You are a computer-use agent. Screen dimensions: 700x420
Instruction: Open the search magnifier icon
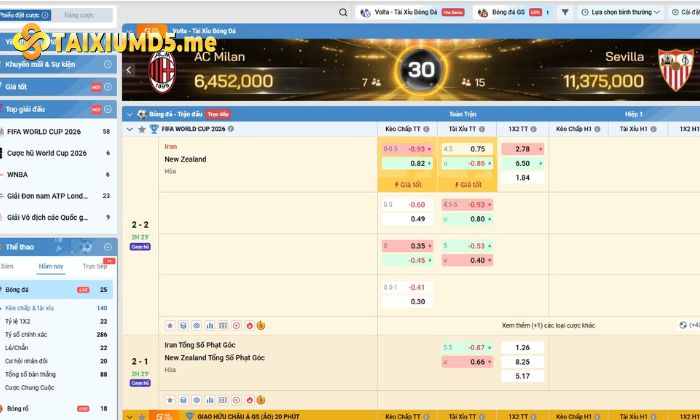click(x=342, y=12)
